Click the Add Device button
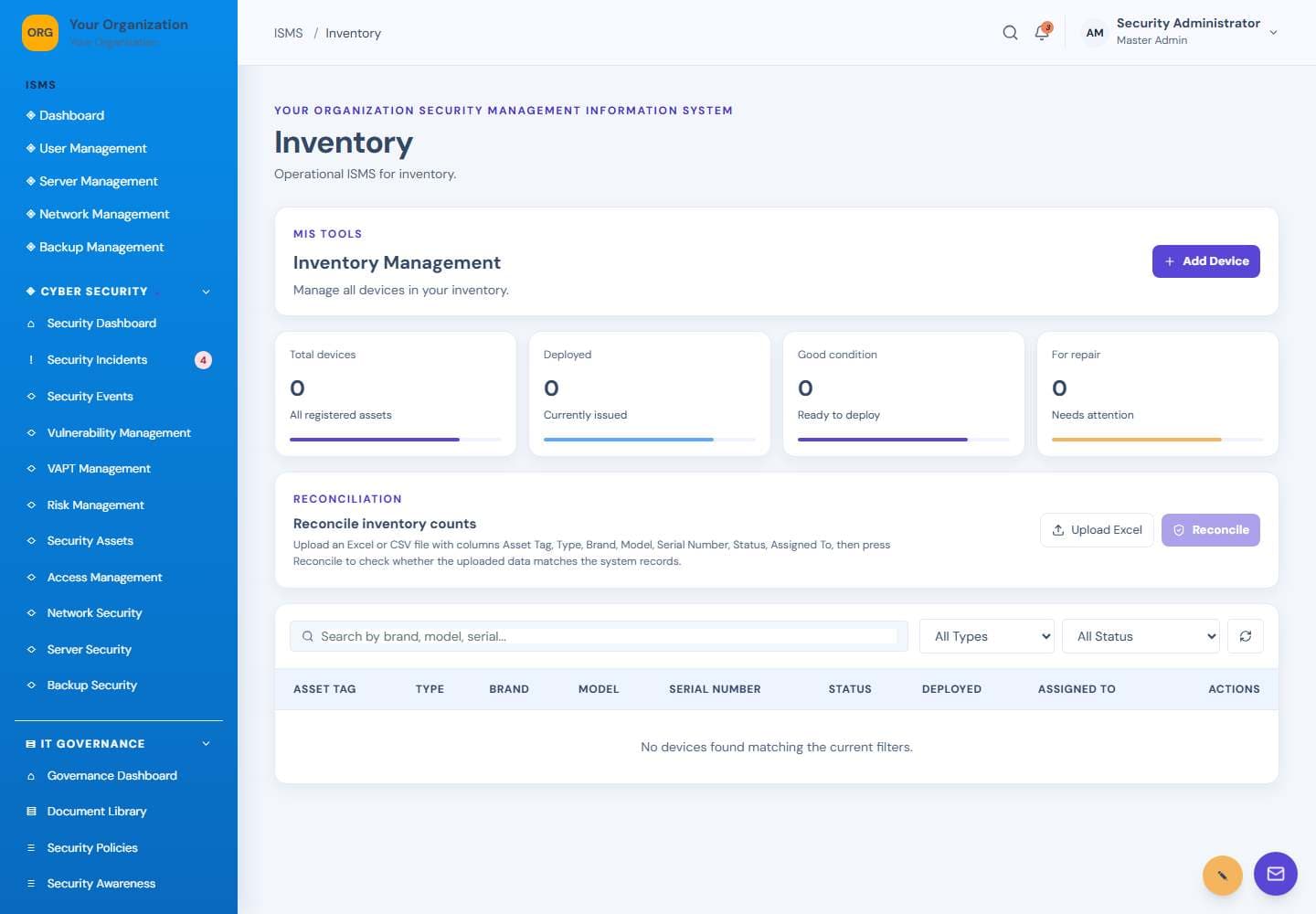Screen dimensions: 1316x914 (1205, 261)
